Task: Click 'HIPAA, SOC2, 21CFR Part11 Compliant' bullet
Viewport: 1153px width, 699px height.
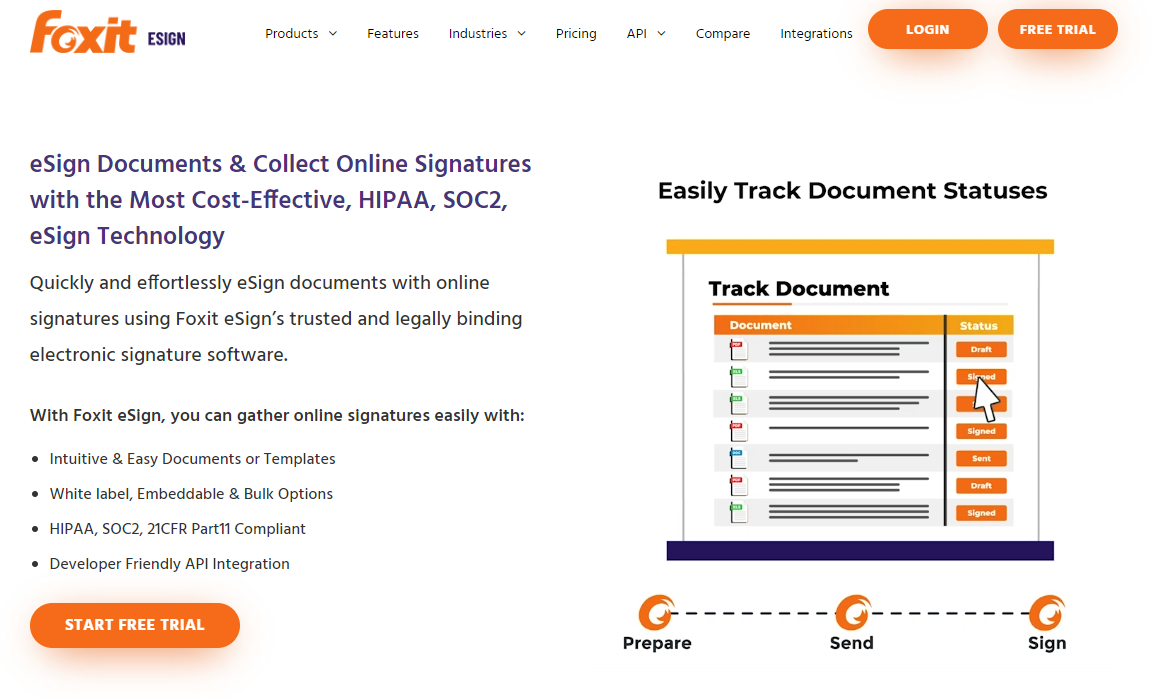Action: coord(177,528)
